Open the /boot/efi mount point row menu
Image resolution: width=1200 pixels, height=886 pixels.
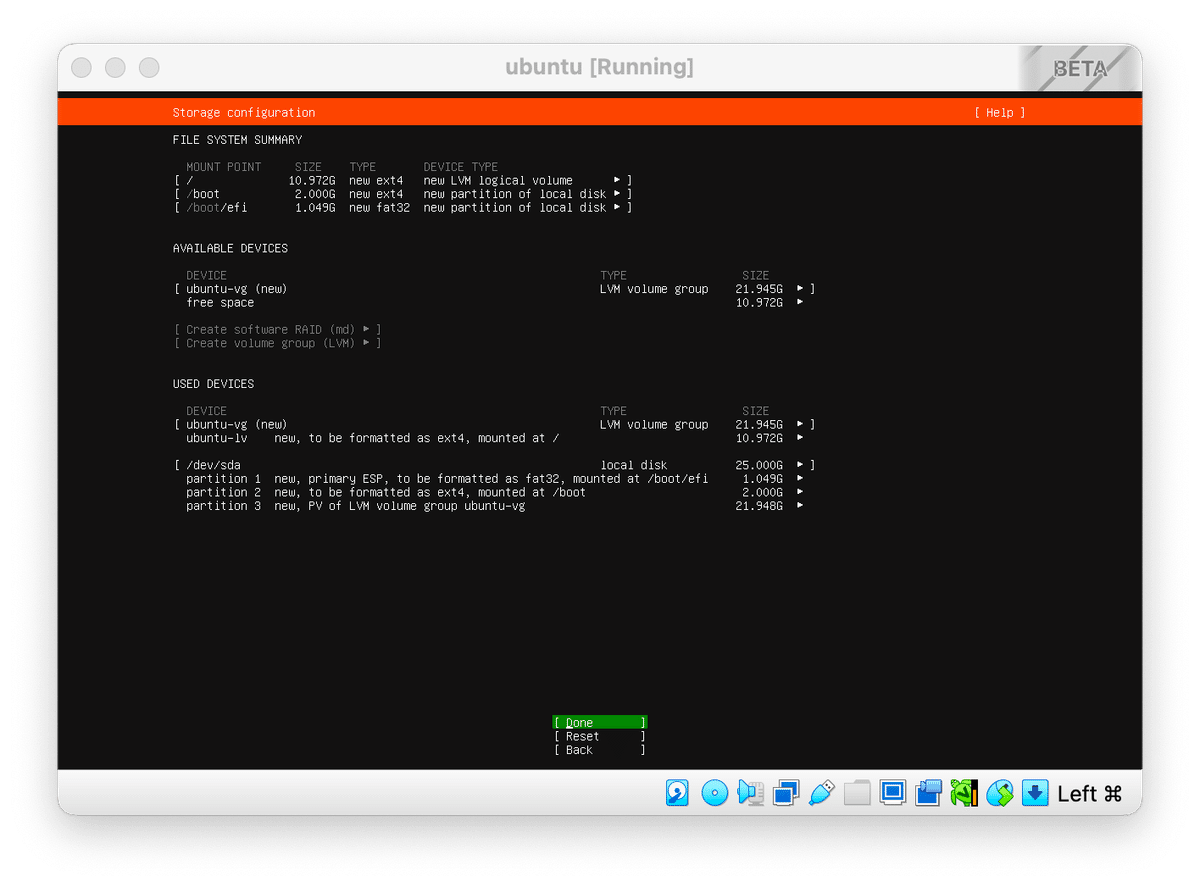403,208
